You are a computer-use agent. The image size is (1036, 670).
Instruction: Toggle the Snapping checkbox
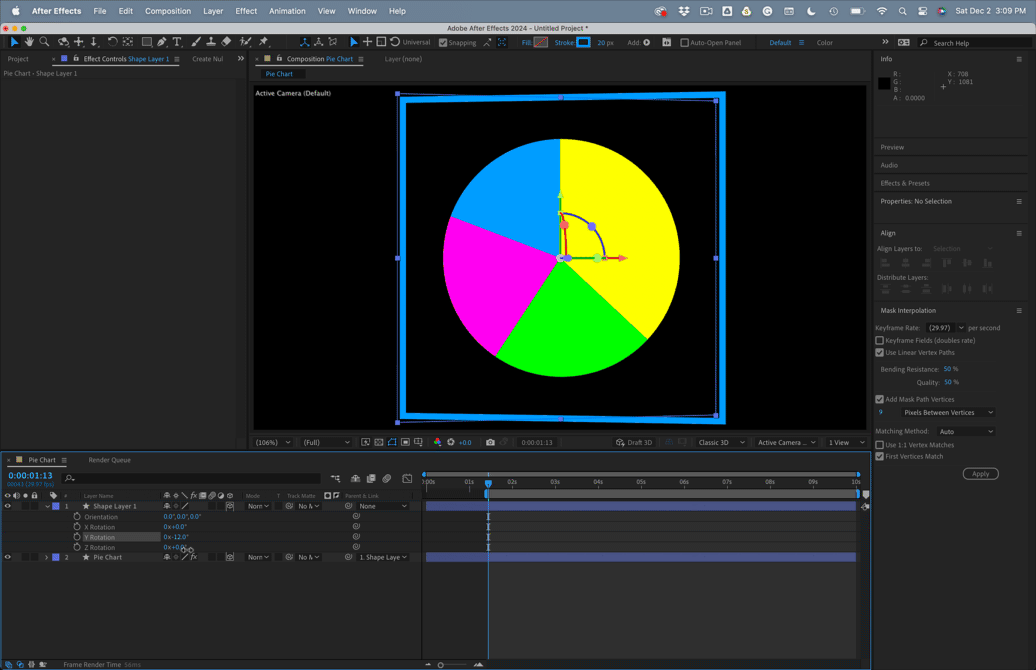click(x=443, y=42)
